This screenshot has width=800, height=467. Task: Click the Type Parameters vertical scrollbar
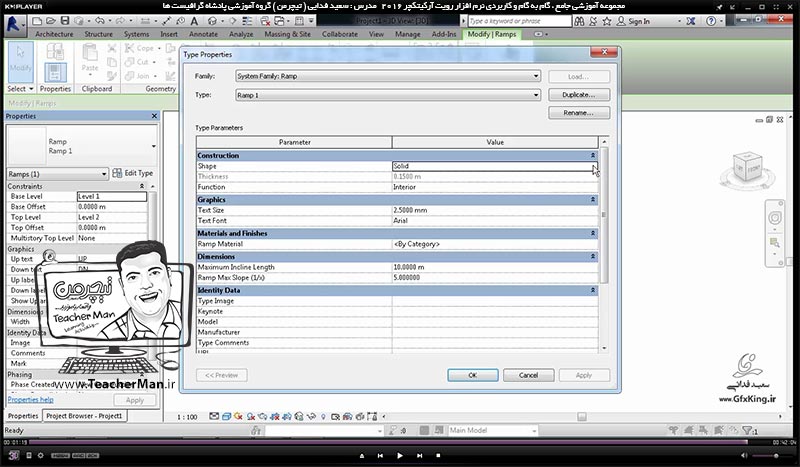[604, 214]
